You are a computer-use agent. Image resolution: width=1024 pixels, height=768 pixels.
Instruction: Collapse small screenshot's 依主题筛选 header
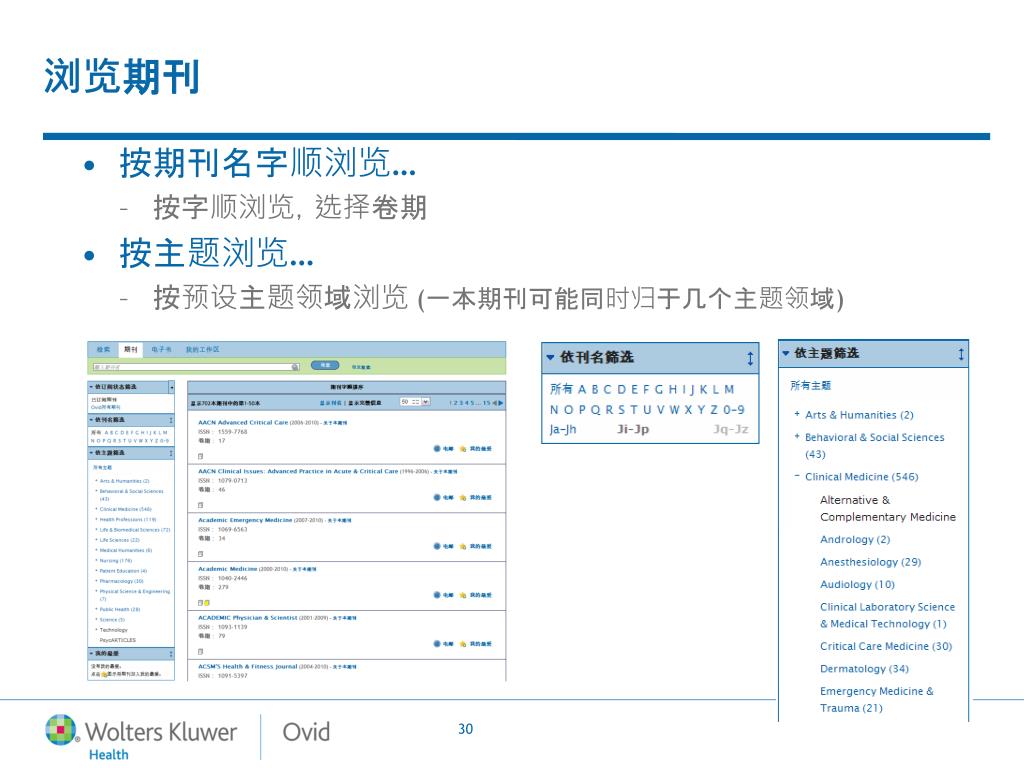click(x=131, y=453)
